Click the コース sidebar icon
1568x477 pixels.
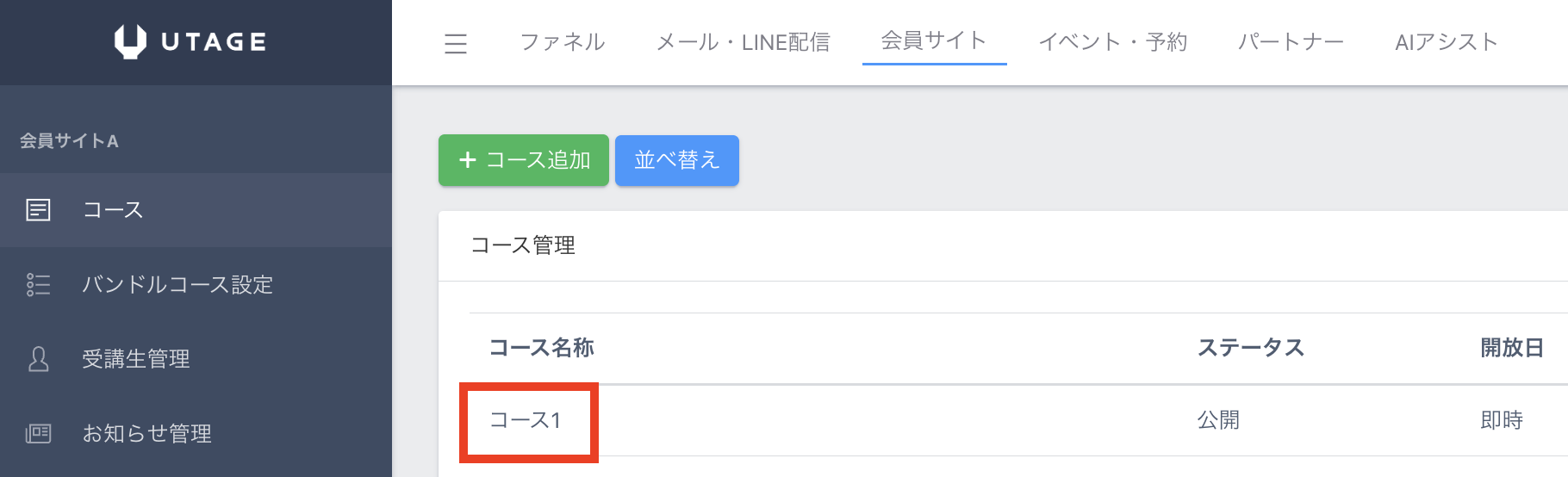(39, 210)
